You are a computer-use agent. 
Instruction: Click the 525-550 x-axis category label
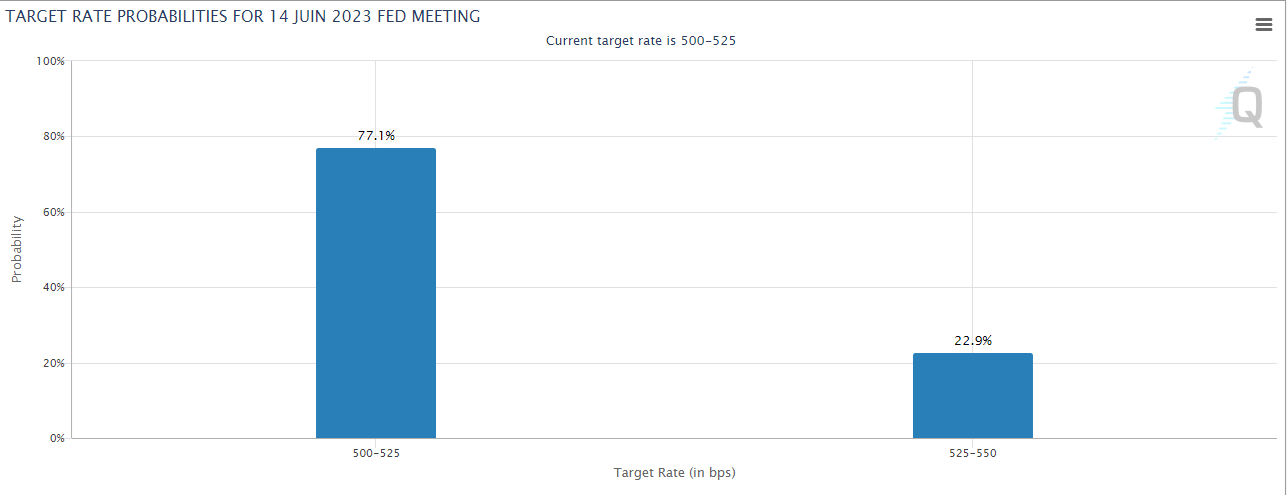click(x=972, y=453)
